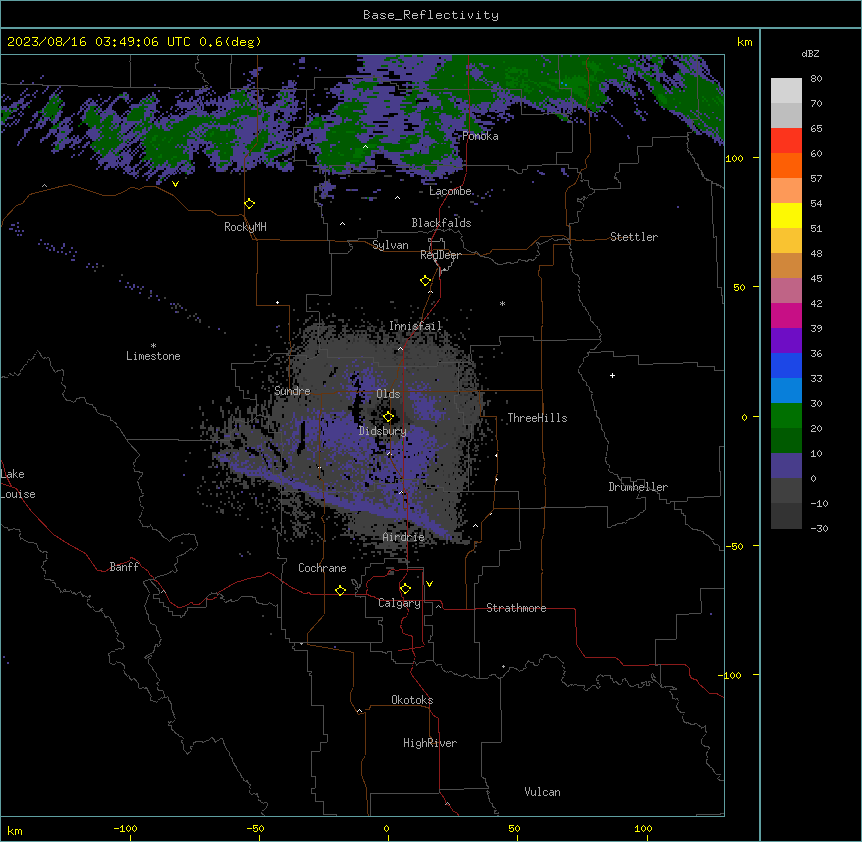Viewport: 862px width, 842px height.
Task: Click the Airdrie city label
Action: coord(404,537)
